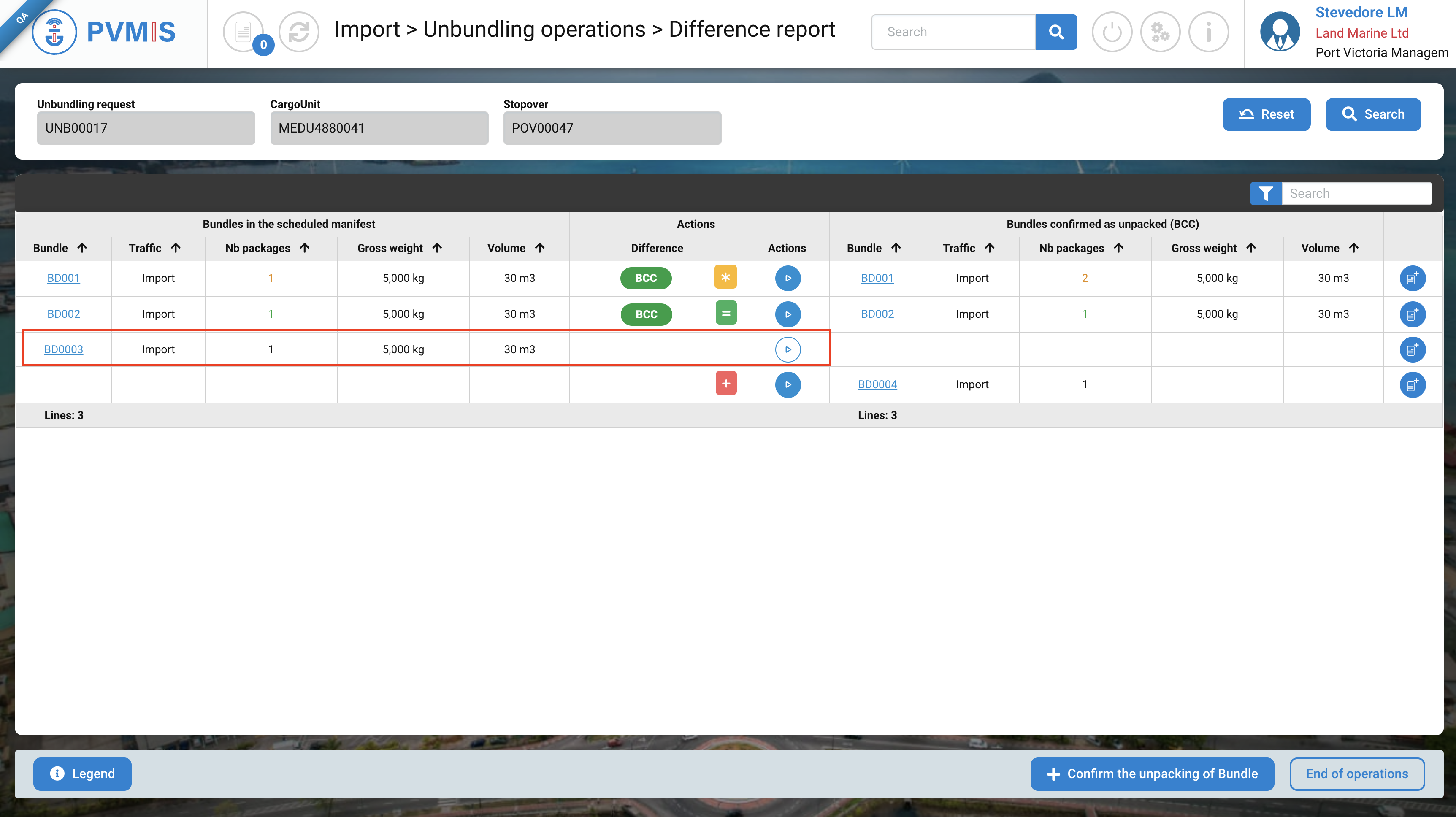Click the End of operations button
1456x817 pixels.
tap(1356, 774)
